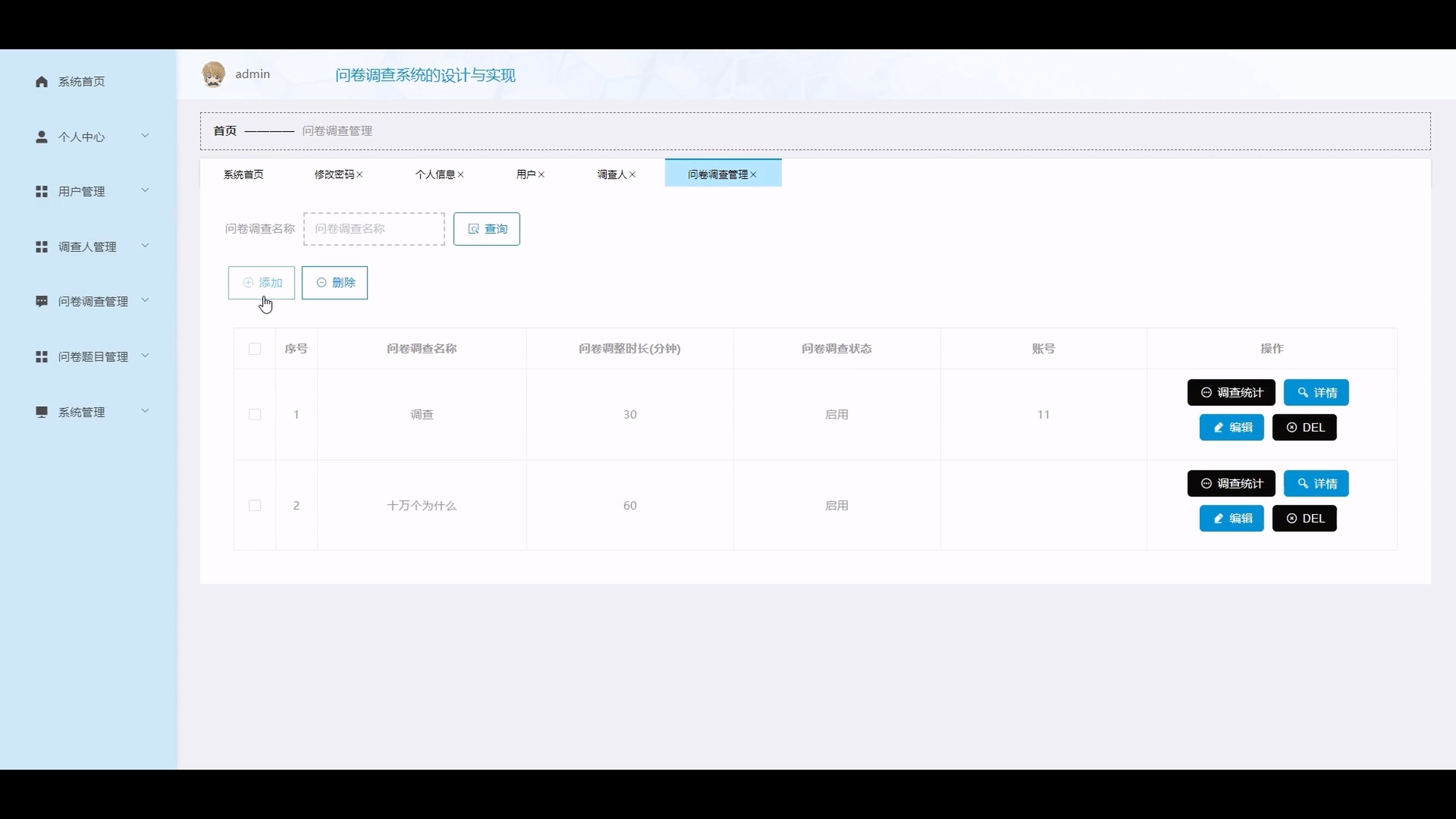Open 详情 for the 调查 row
This screenshot has height=819, width=1456.
tap(1316, 393)
